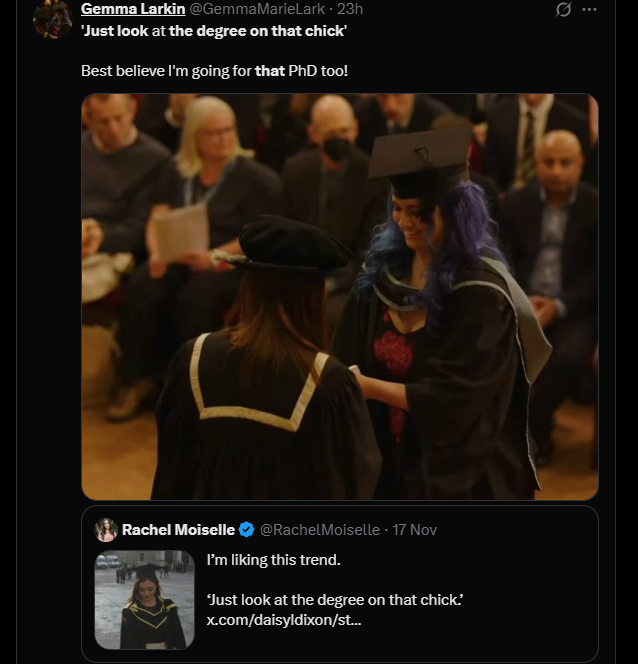
Task: Open the graduation ceremony photo
Action: pos(339,296)
